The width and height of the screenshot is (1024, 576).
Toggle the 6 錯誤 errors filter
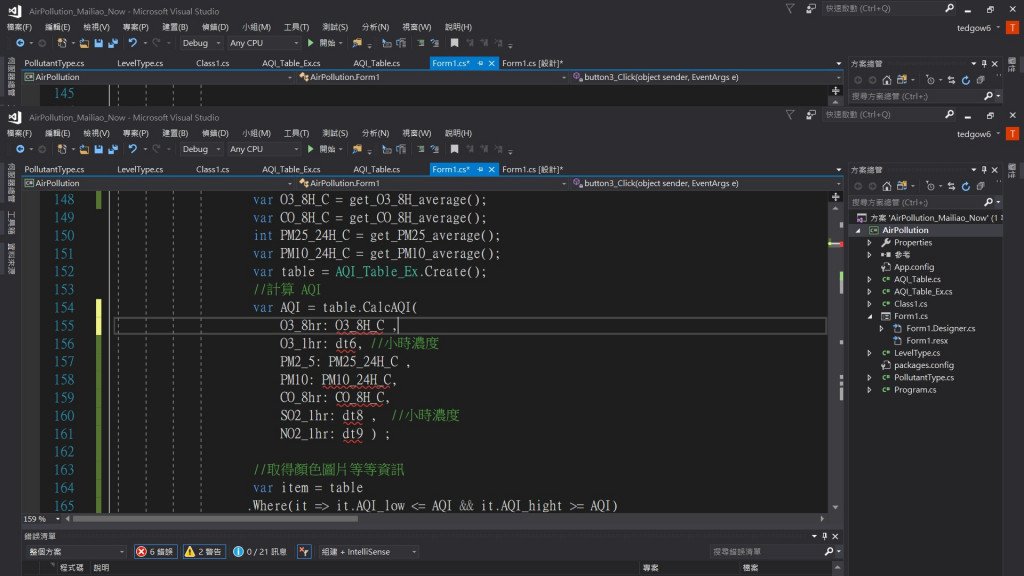[155, 551]
